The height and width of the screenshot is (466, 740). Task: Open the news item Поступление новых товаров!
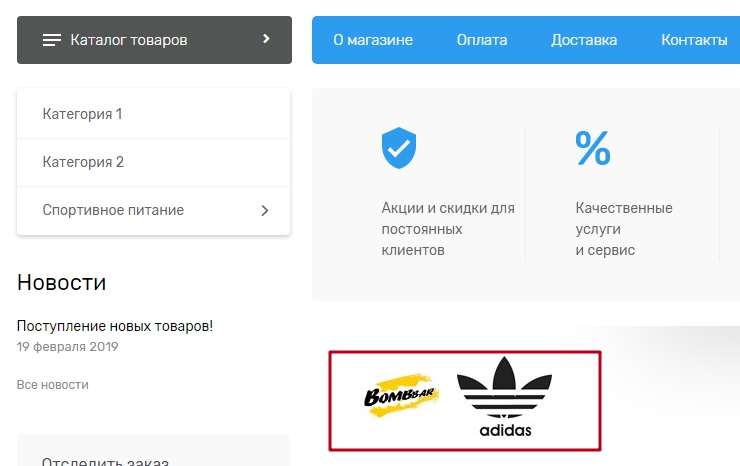tap(115, 326)
